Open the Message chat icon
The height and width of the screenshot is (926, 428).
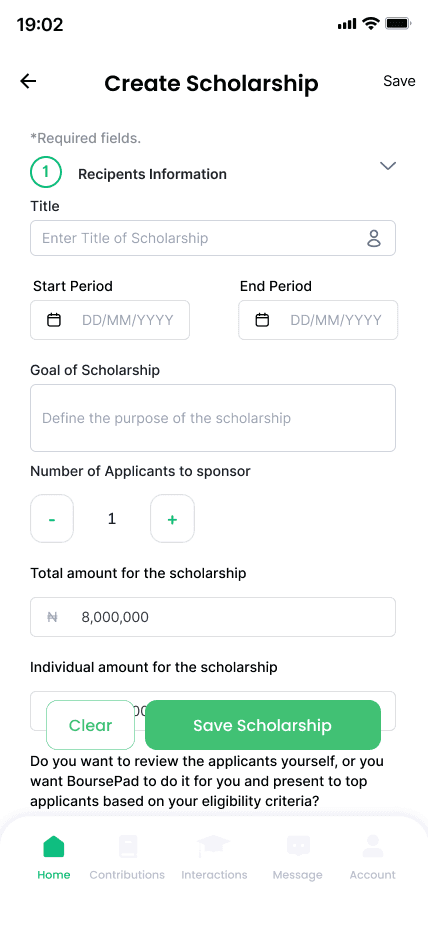click(x=298, y=846)
